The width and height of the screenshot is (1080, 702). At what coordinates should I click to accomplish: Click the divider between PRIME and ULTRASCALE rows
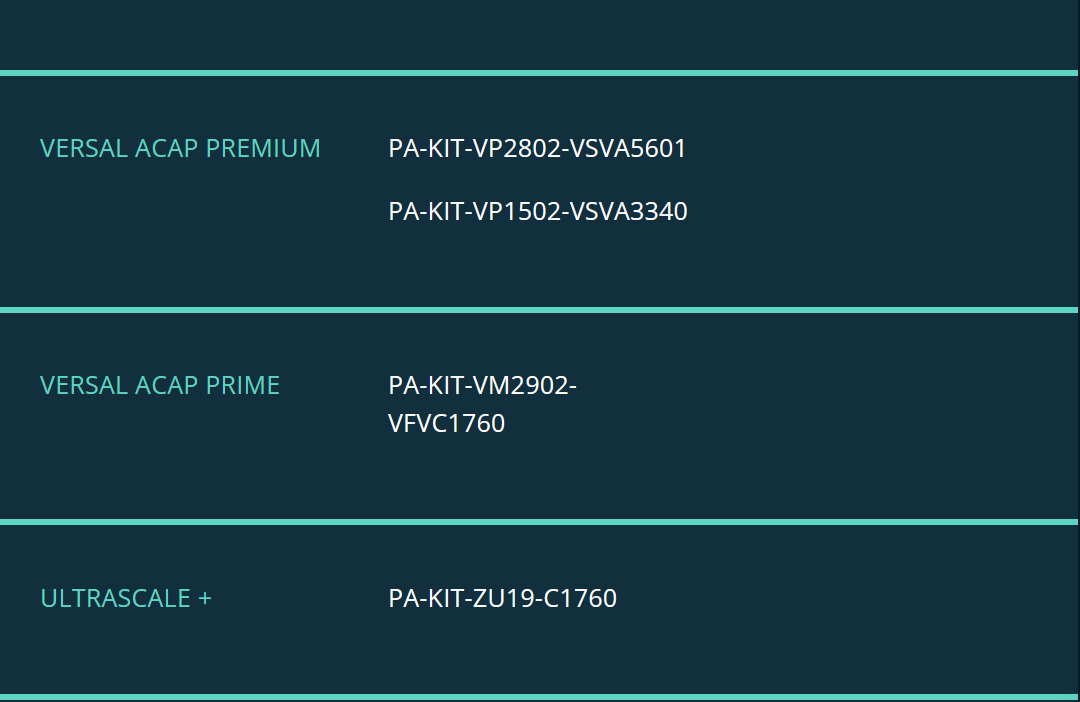pyautogui.click(x=540, y=522)
